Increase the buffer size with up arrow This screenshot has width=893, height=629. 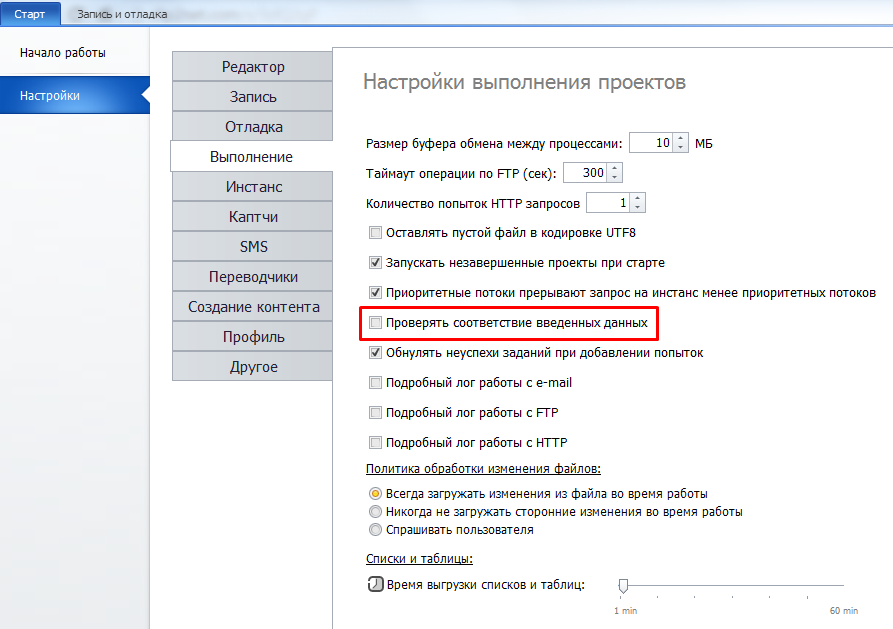tap(681, 138)
